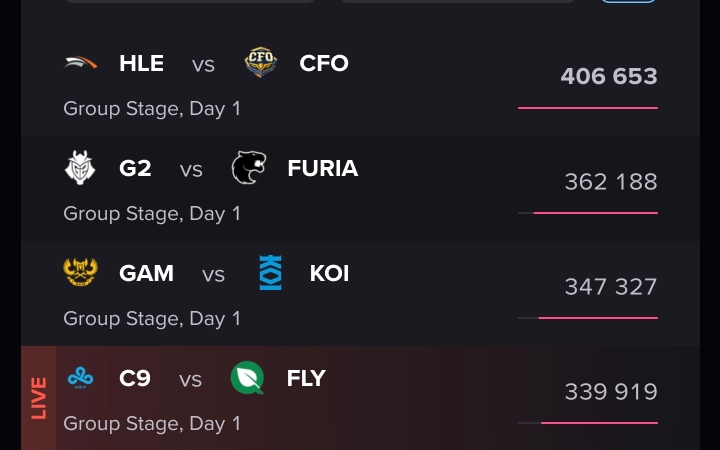This screenshot has height=450, width=720.
Task: Click the 362 188 viewers count
Action: pos(610,182)
